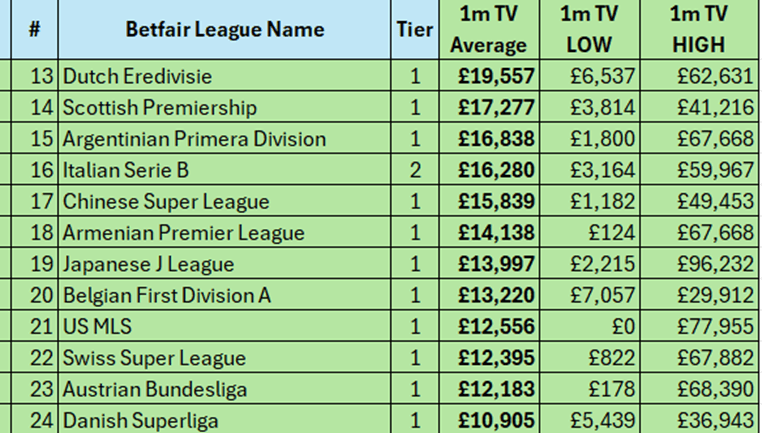
Task: Click the US MLS cell
Action: point(97,327)
